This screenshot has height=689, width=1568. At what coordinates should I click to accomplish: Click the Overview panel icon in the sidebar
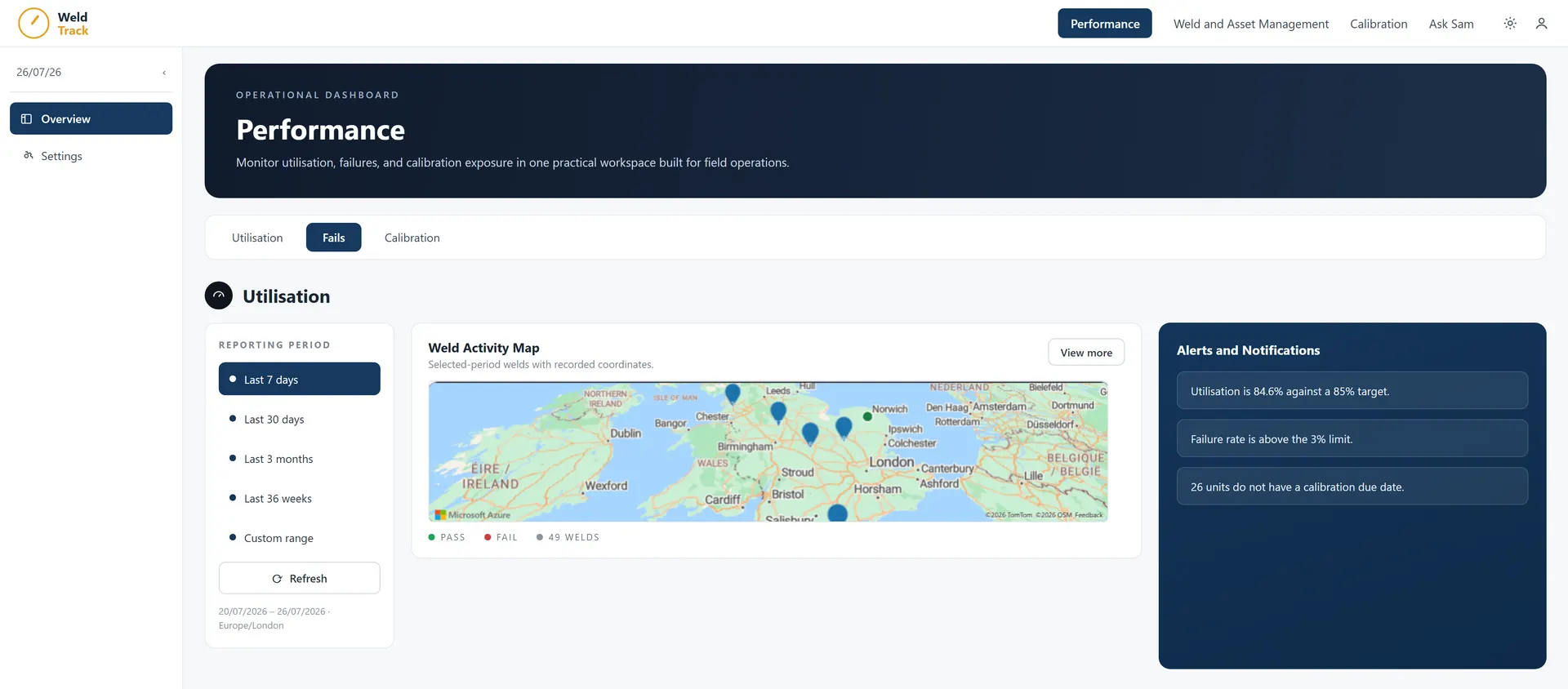[x=26, y=119]
